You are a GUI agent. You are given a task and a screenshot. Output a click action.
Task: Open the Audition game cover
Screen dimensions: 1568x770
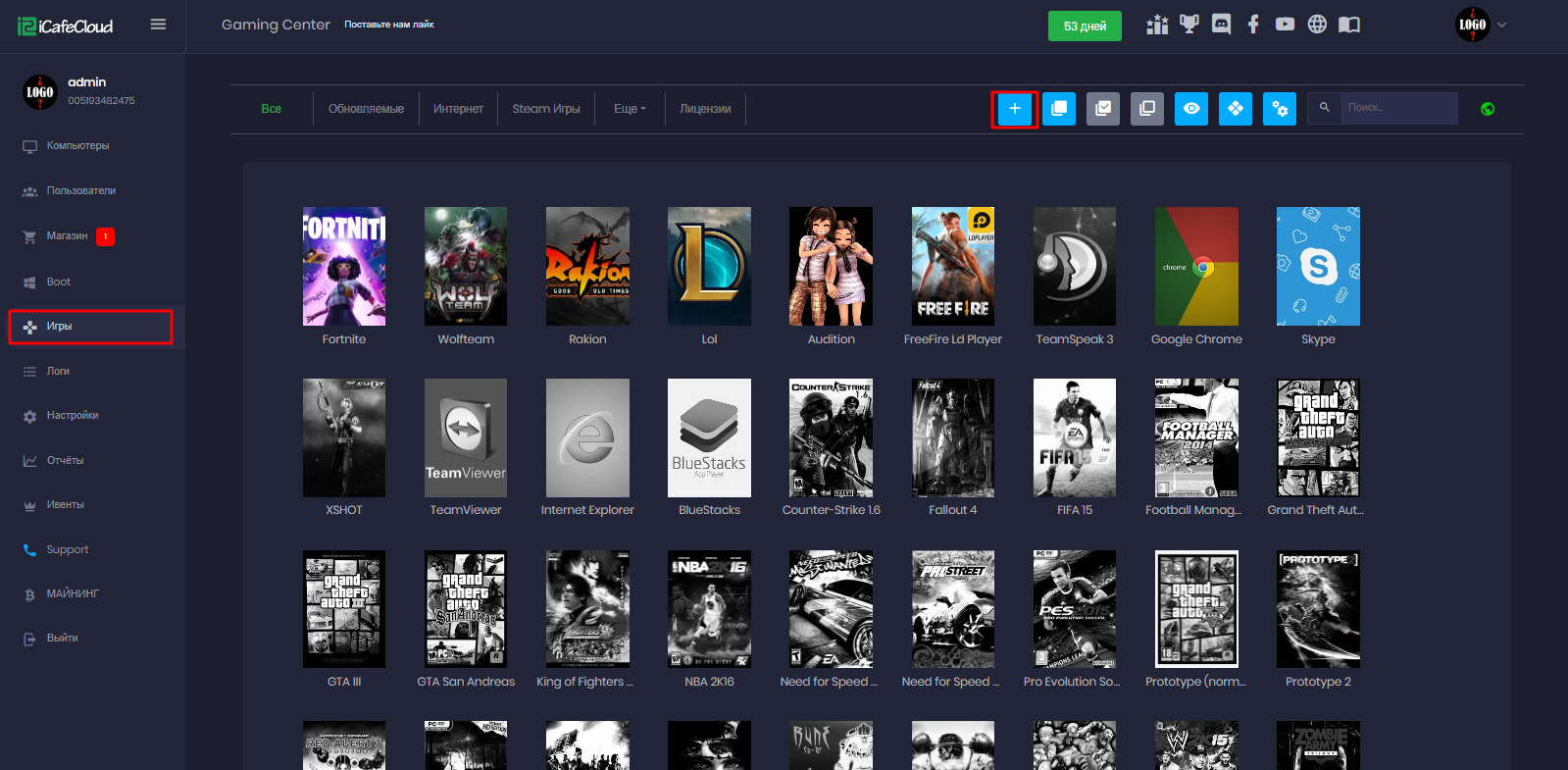pyautogui.click(x=831, y=266)
